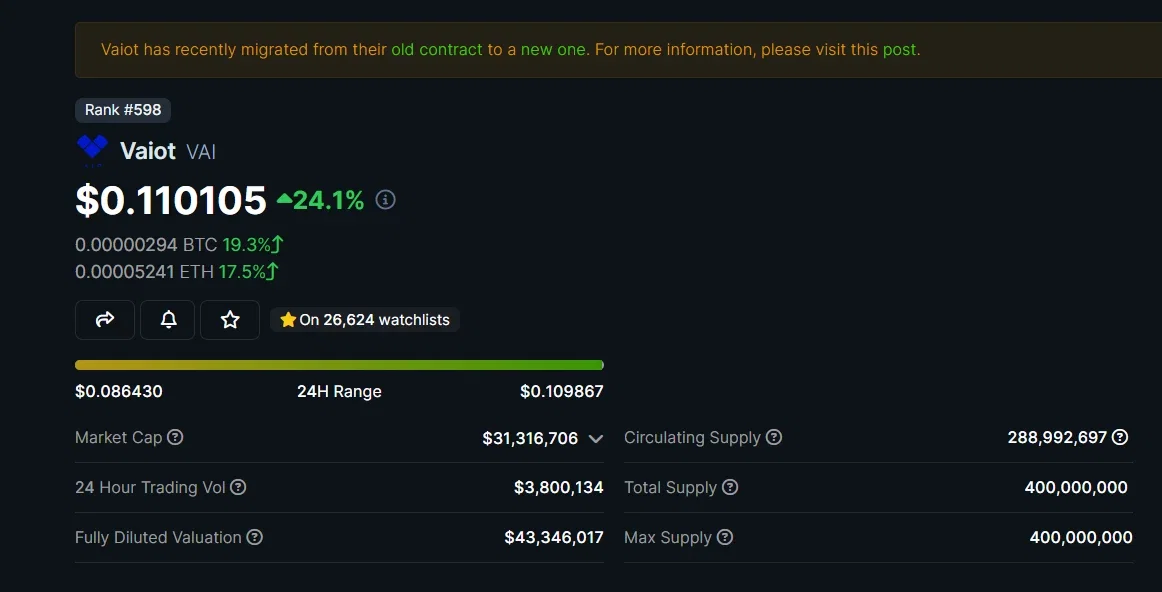The height and width of the screenshot is (592, 1162).
Task: Open the new one contract link
Action: click(554, 50)
